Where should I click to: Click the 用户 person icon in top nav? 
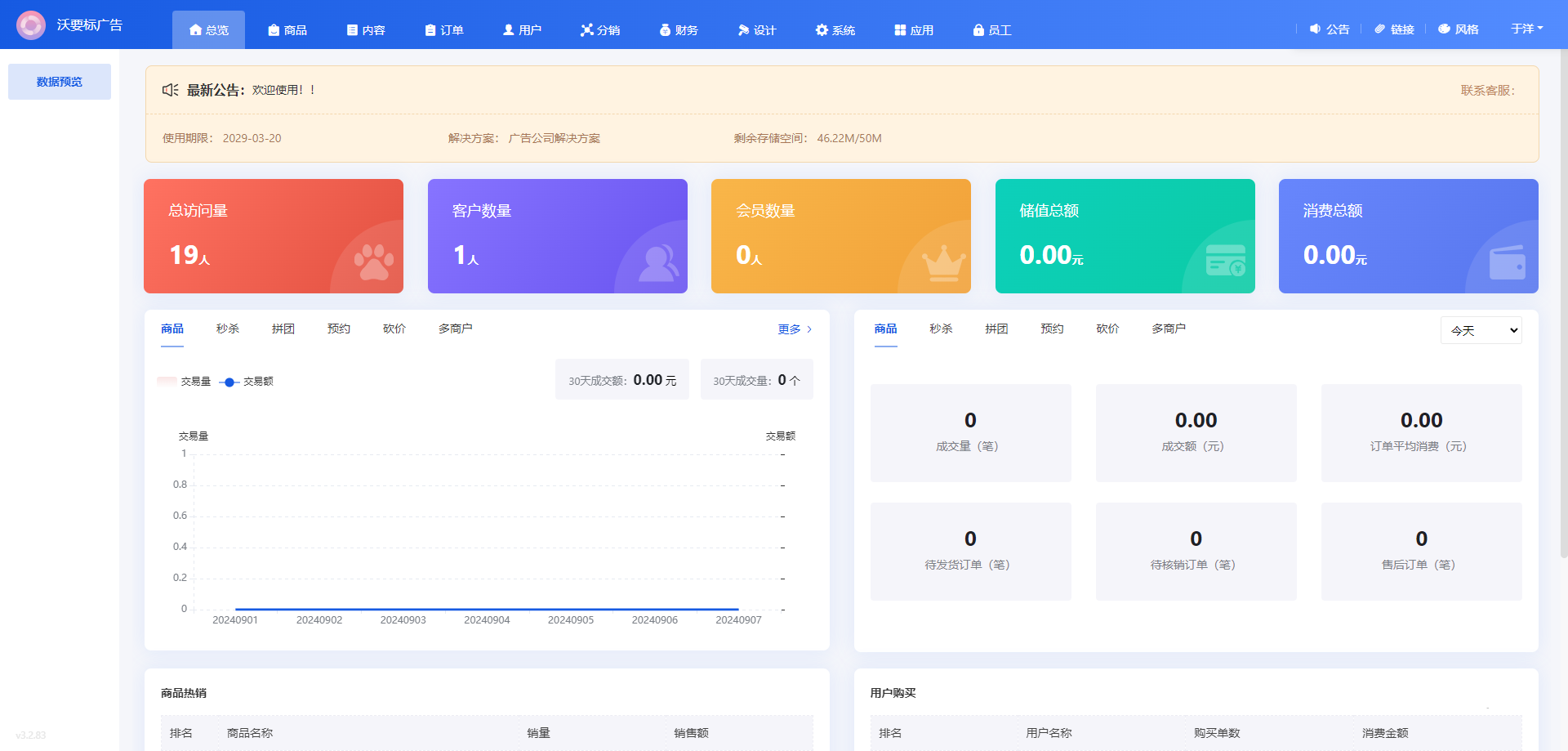click(x=509, y=30)
